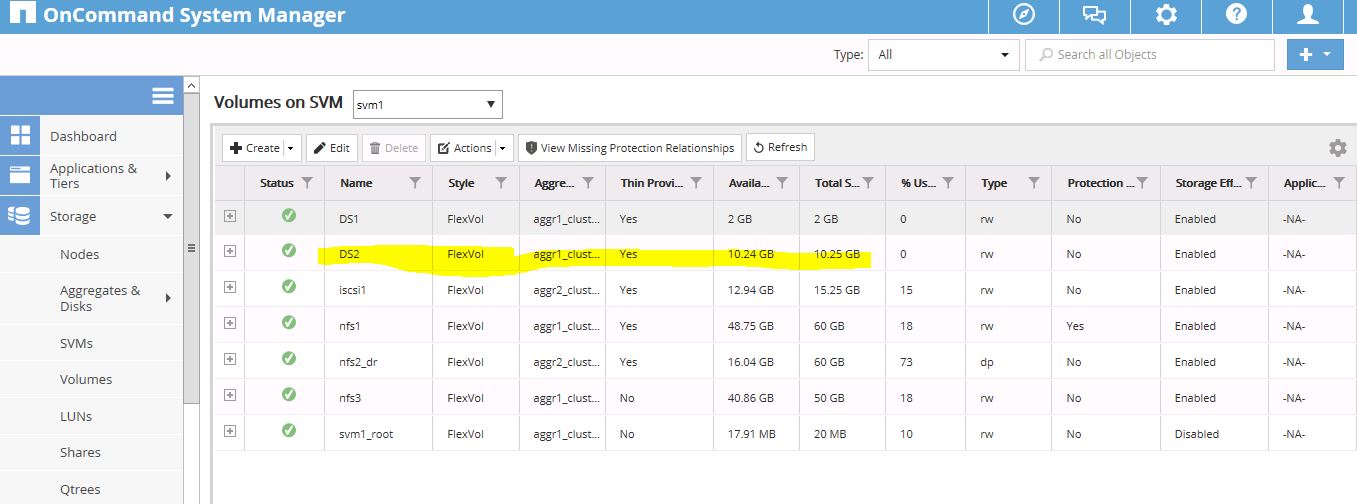Click green status check for svm1_root

tap(289, 430)
